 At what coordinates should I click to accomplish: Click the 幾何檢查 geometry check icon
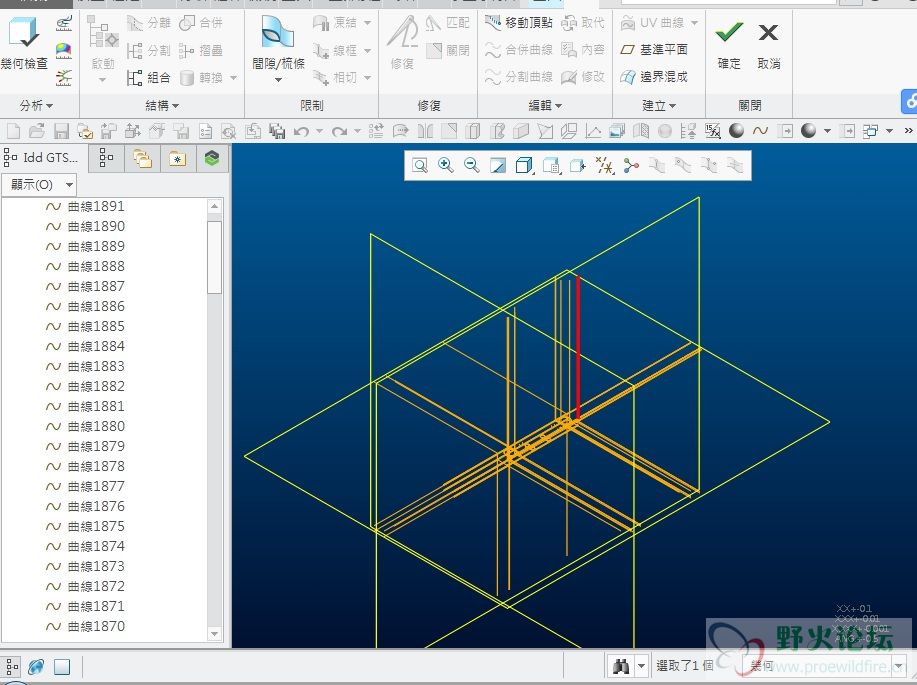(x=24, y=33)
